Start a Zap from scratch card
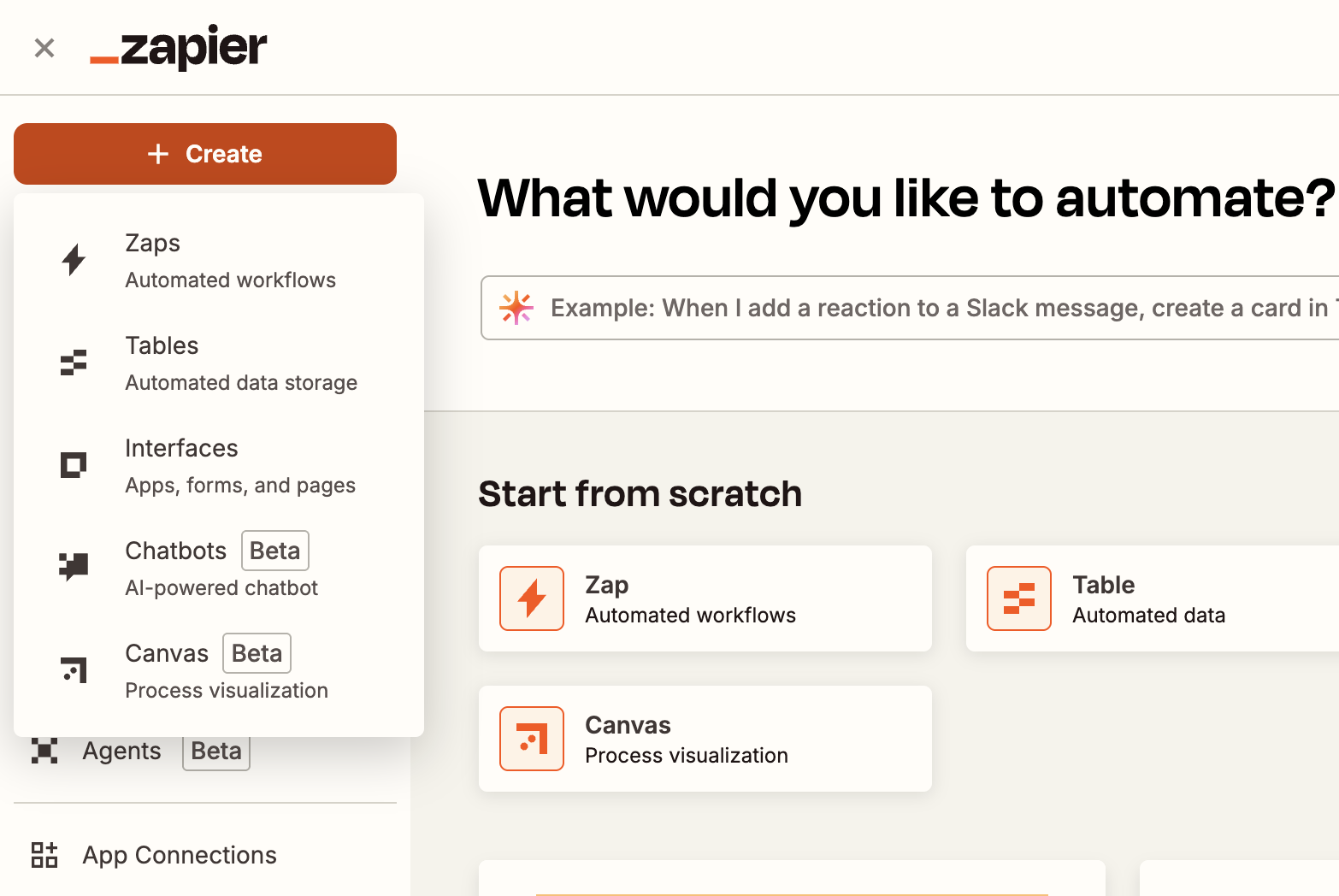 click(705, 598)
